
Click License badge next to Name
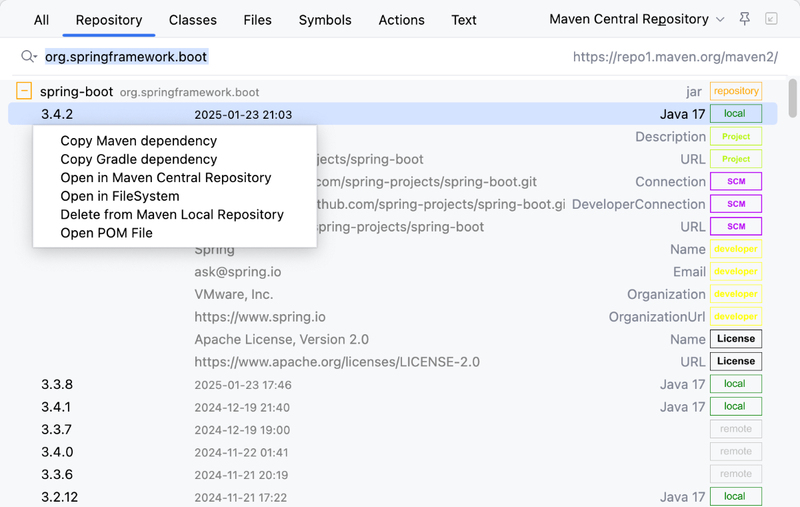pos(736,339)
